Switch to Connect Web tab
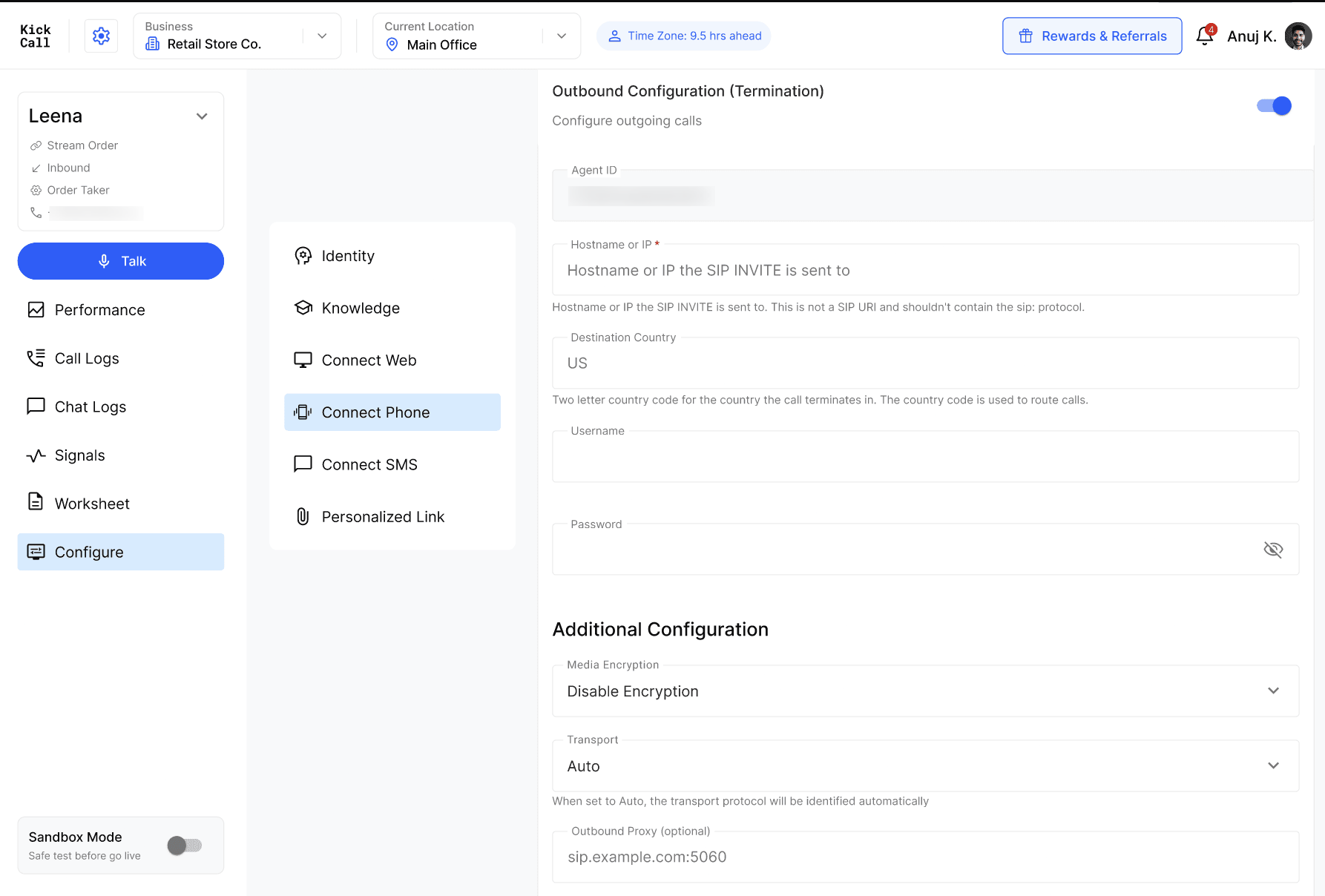The height and width of the screenshot is (896, 1325). click(392, 360)
